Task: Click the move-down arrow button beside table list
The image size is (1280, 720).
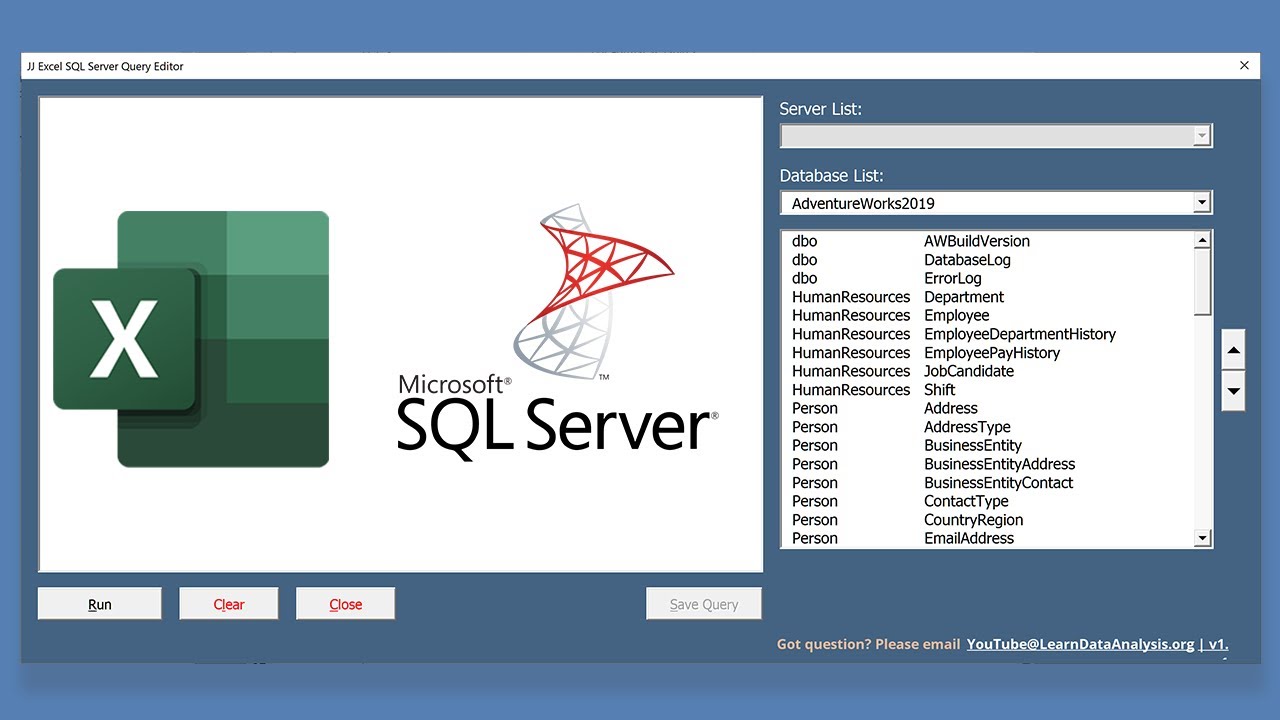Action: 1234,391
